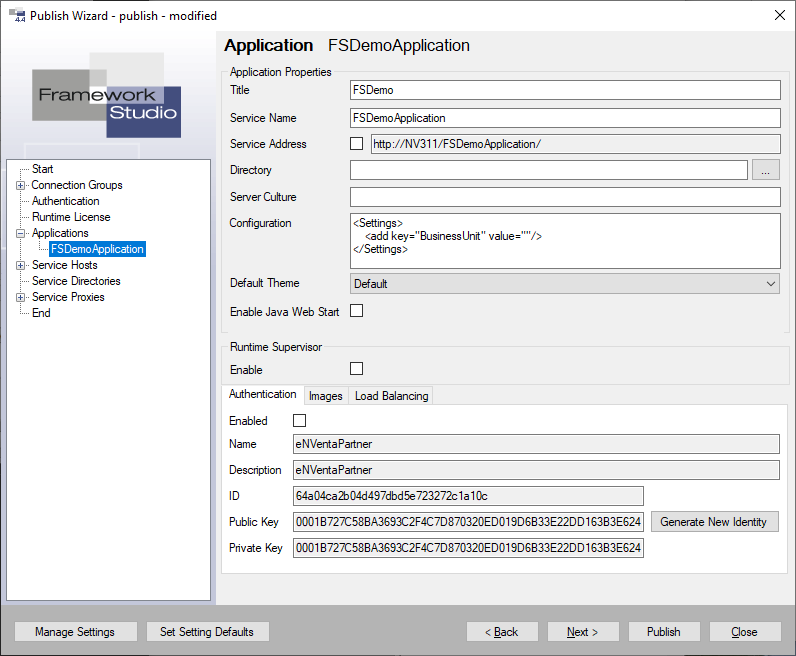Image resolution: width=796 pixels, height=656 pixels.
Task: Toggle the Service Address checkbox
Action: (356, 144)
